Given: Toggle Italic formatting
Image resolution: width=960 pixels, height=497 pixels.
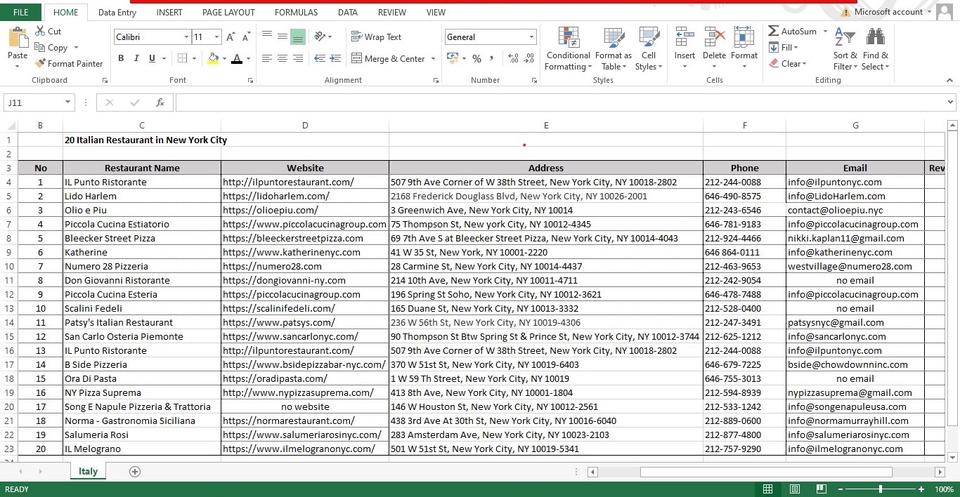Looking at the screenshot, I should click(136, 59).
